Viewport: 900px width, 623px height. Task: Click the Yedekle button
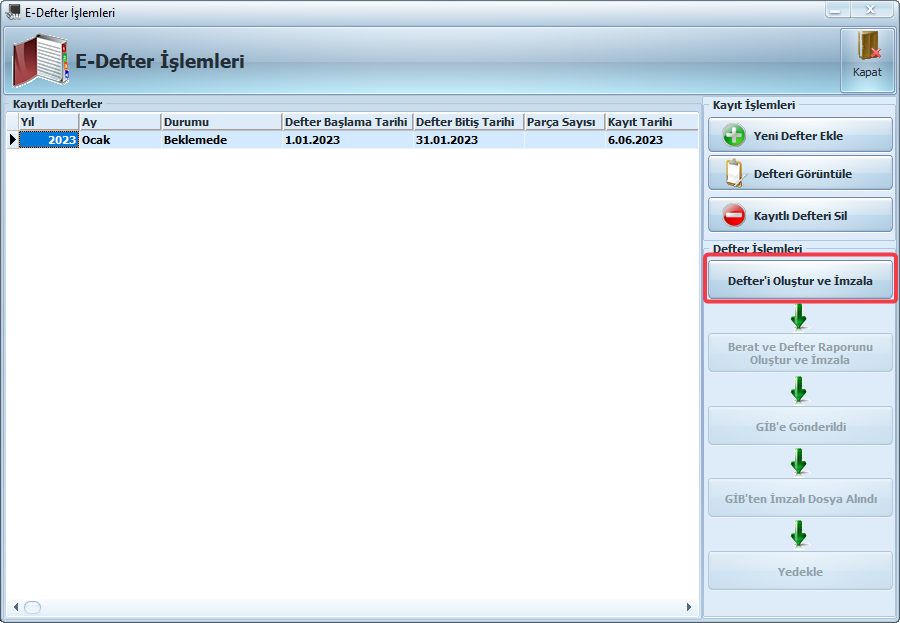[x=800, y=571]
